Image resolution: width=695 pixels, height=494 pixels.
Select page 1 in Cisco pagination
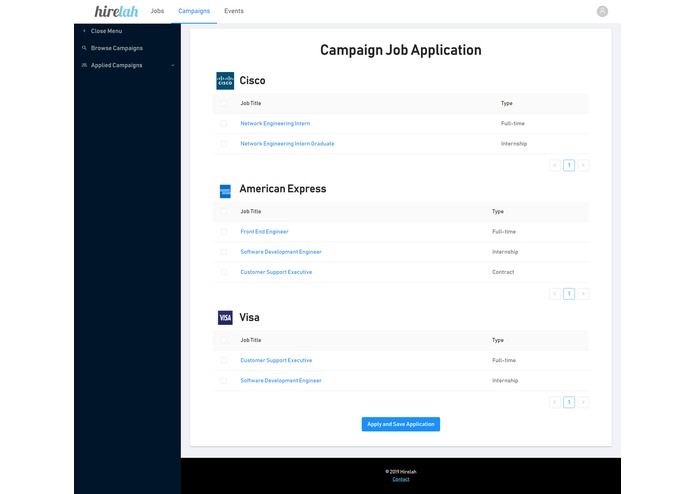[x=569, y=165]
